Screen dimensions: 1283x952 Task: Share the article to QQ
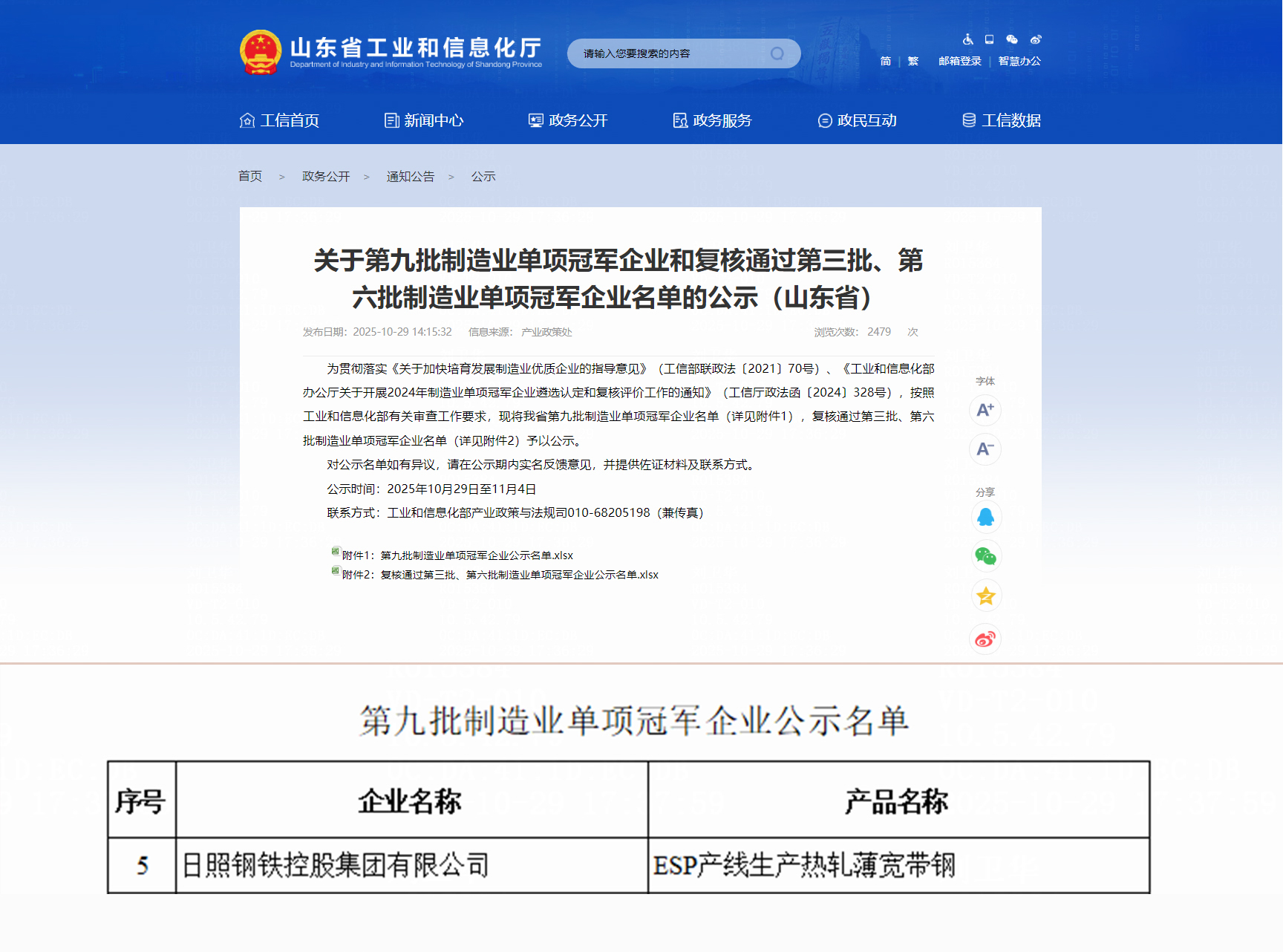(985, 517)
